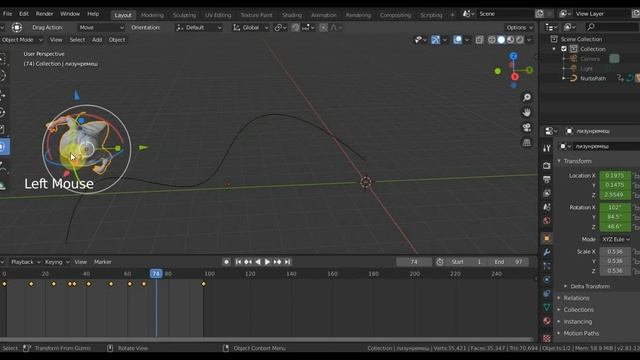Open the Object Mode dropdown
The image size is (640, 360).
click(x=22, y=40)
